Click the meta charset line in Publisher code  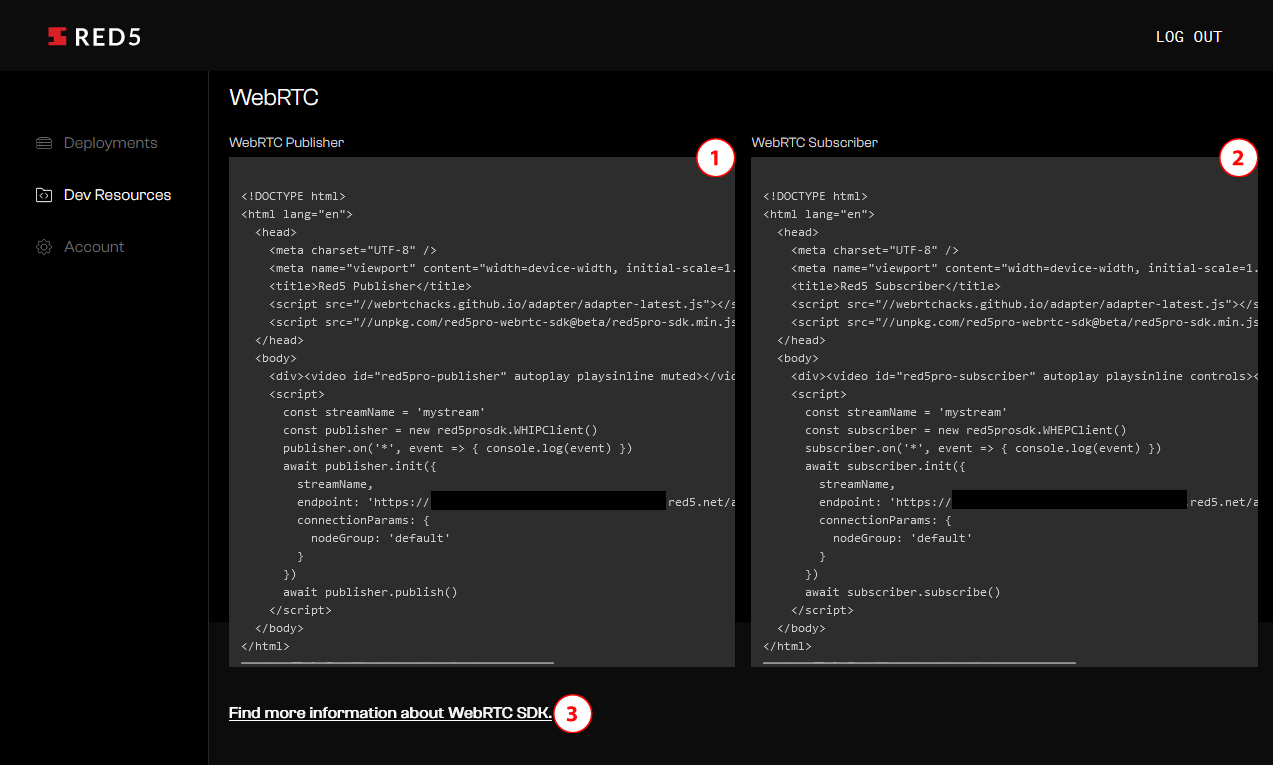click(353, 250)
